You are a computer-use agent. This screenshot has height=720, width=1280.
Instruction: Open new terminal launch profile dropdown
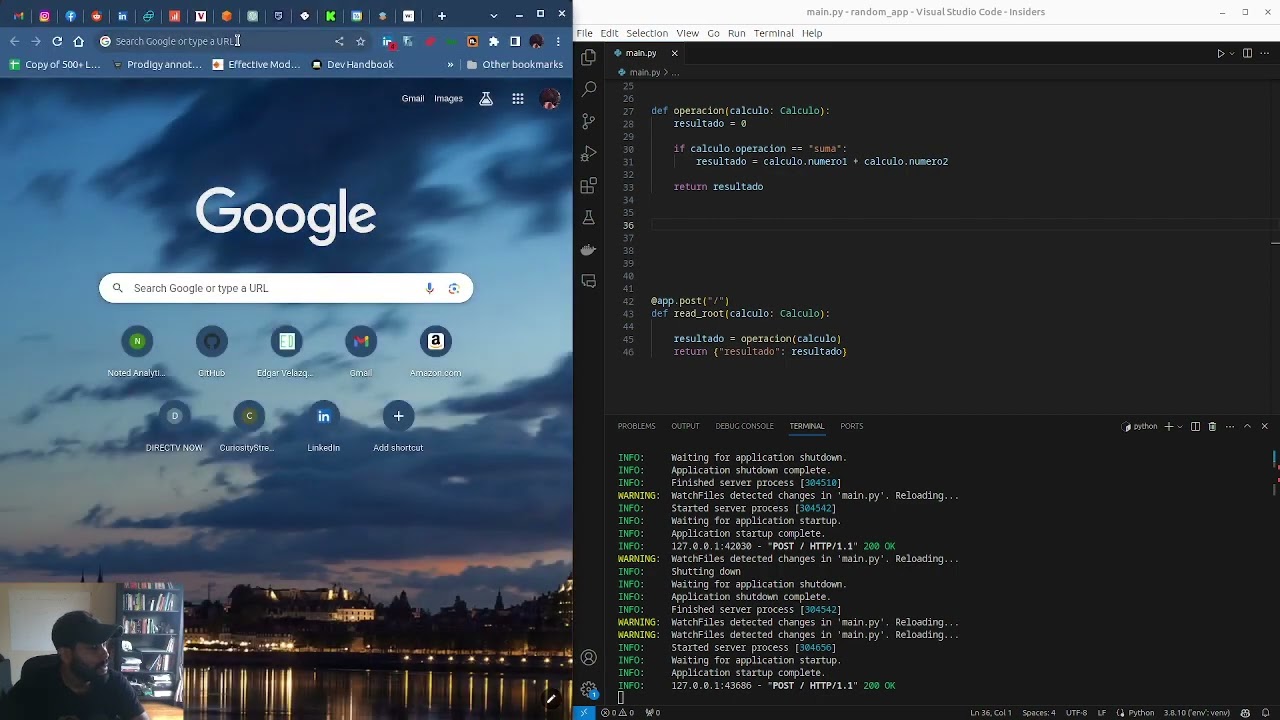click(1180, 426)
